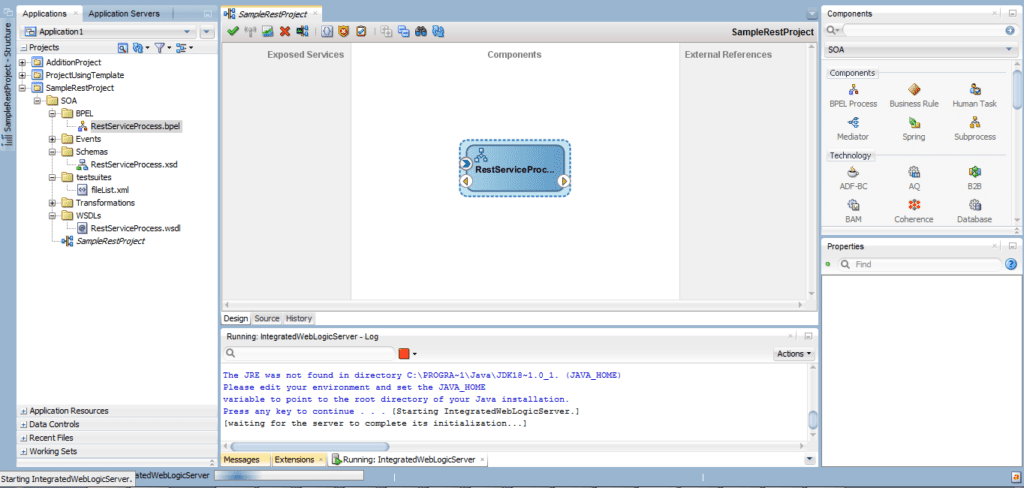Expand the Working Sets section
Image resolution: width=1024 pixels, height=488 pixels.
coord(24,451)
